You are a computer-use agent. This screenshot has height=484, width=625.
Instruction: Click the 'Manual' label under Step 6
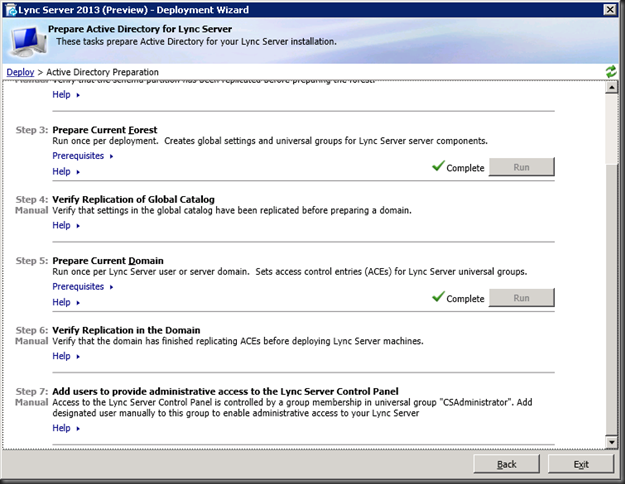coord(31,341)
